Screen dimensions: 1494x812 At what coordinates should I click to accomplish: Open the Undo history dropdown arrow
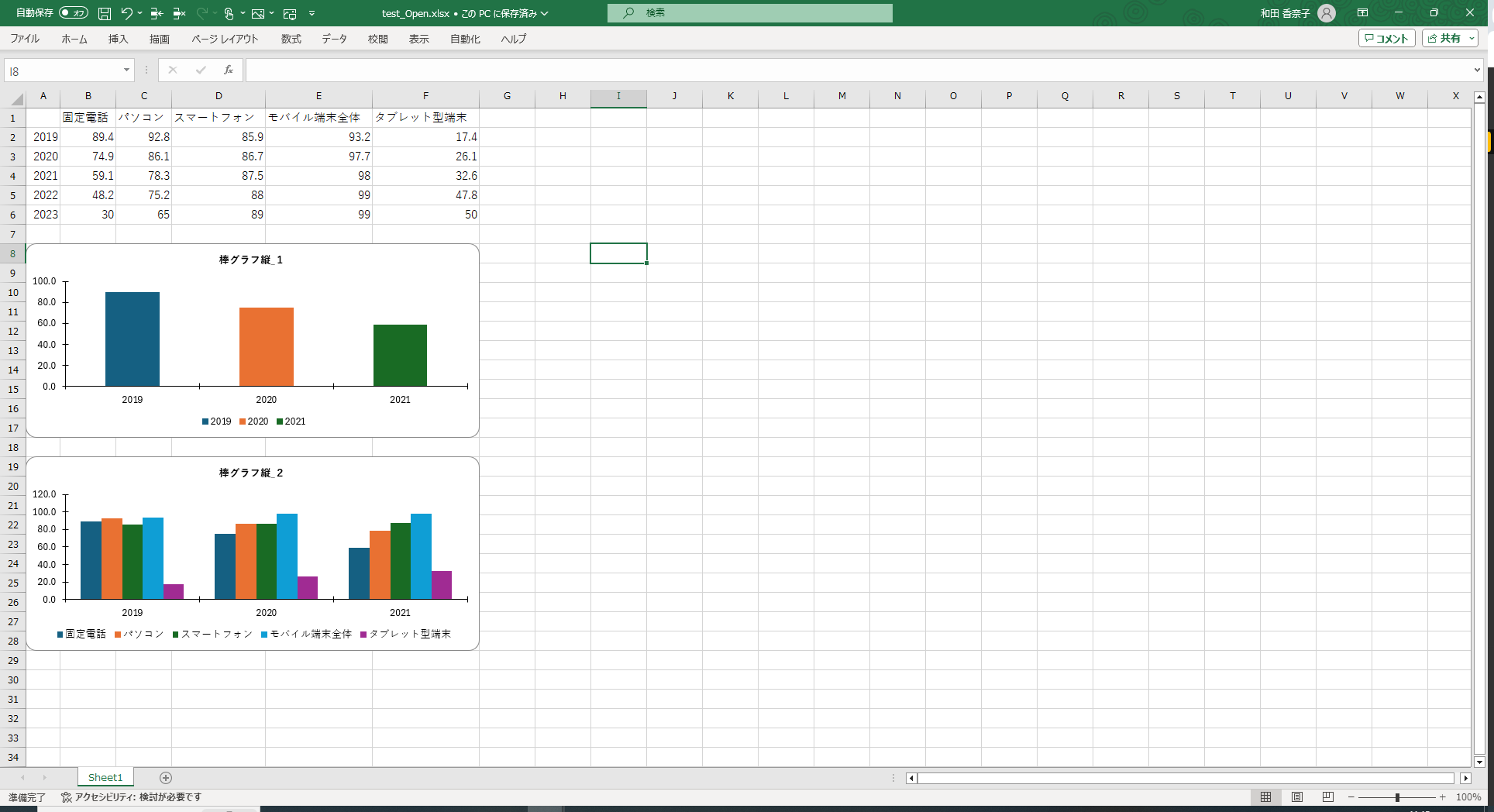pyautogui.click(x=139, y=13)
